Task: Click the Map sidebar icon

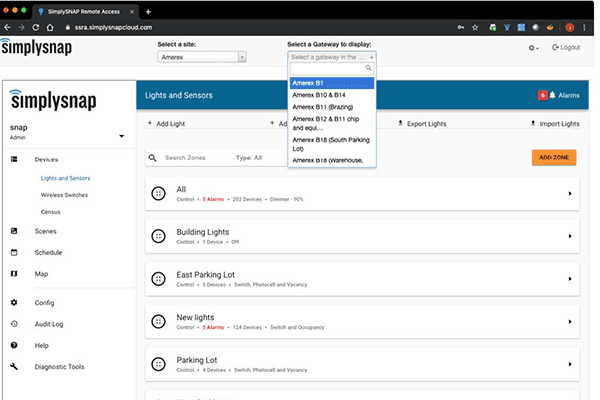Action: tap(14, 274)
